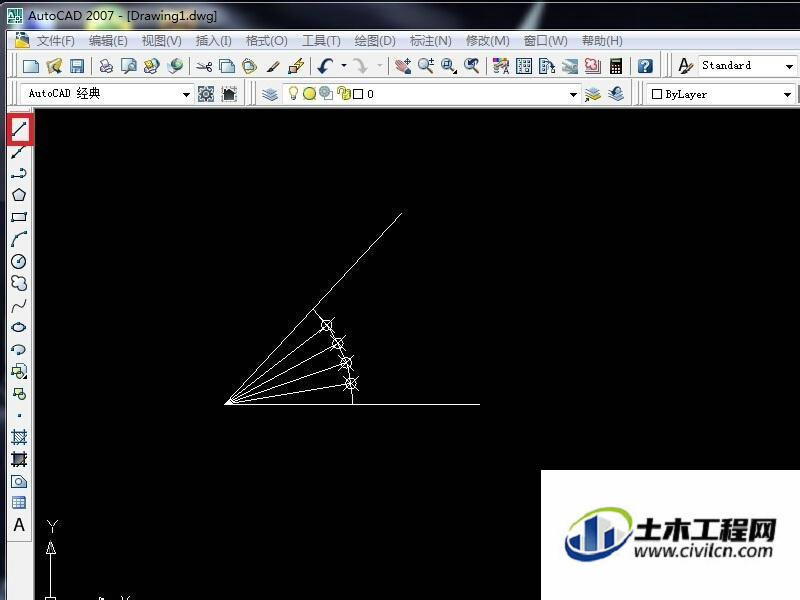Open the Tool Palettes icon
The height and width of the screenshot is (600, 800).
[546, 66]
